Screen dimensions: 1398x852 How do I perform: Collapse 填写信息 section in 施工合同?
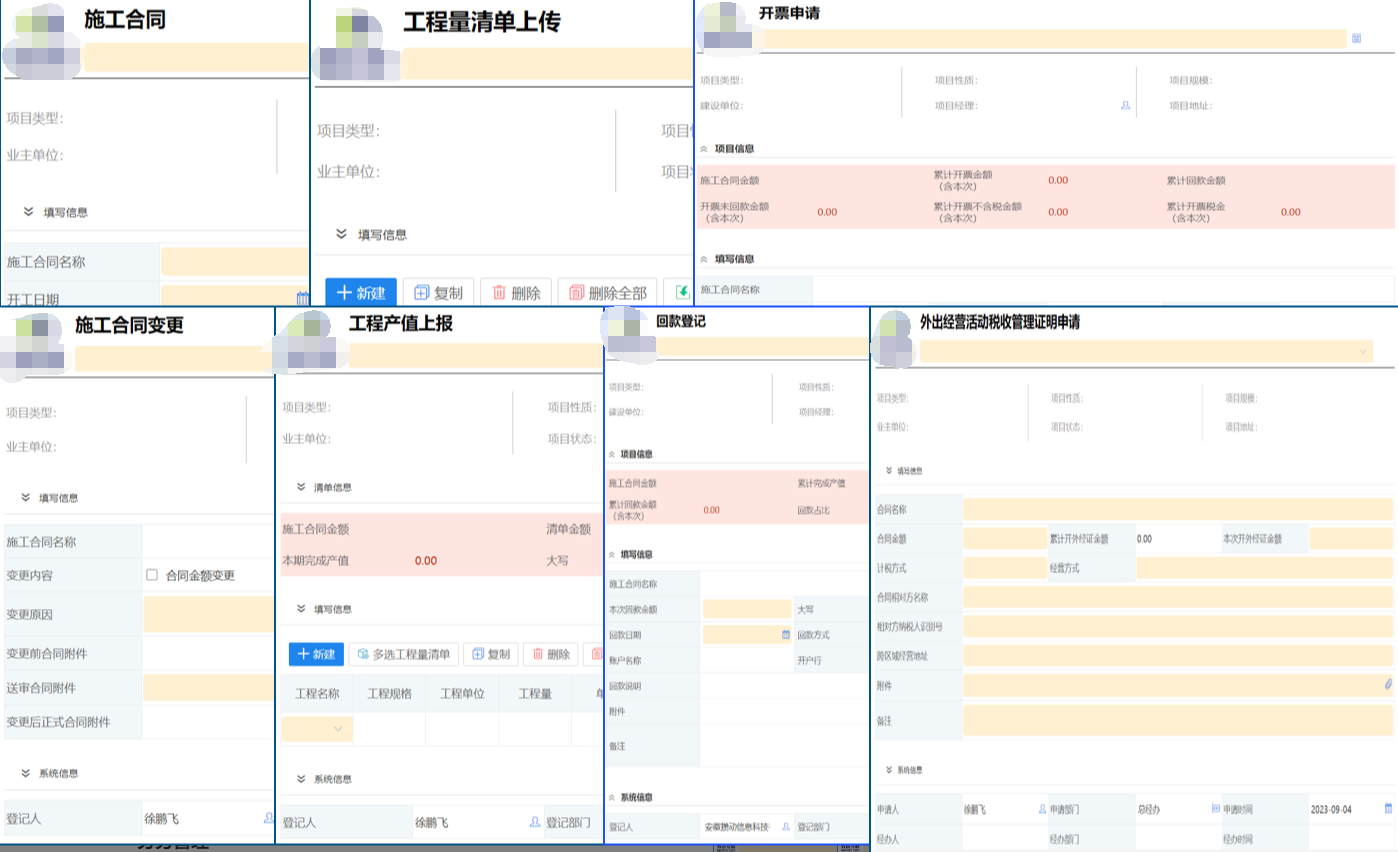point(29,212)
